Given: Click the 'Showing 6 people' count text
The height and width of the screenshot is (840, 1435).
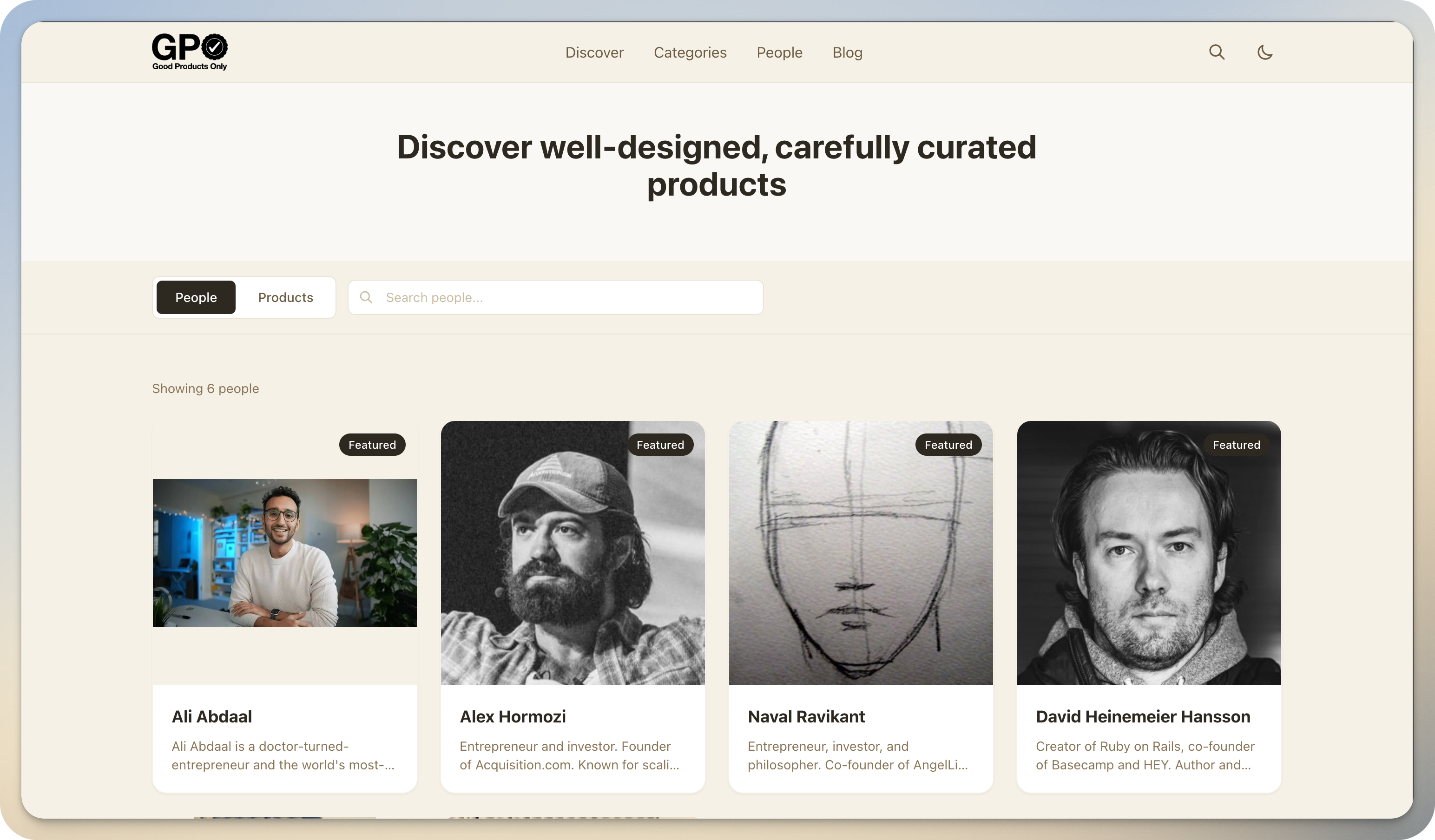Looking at the screenshot, I should point(205,388).
